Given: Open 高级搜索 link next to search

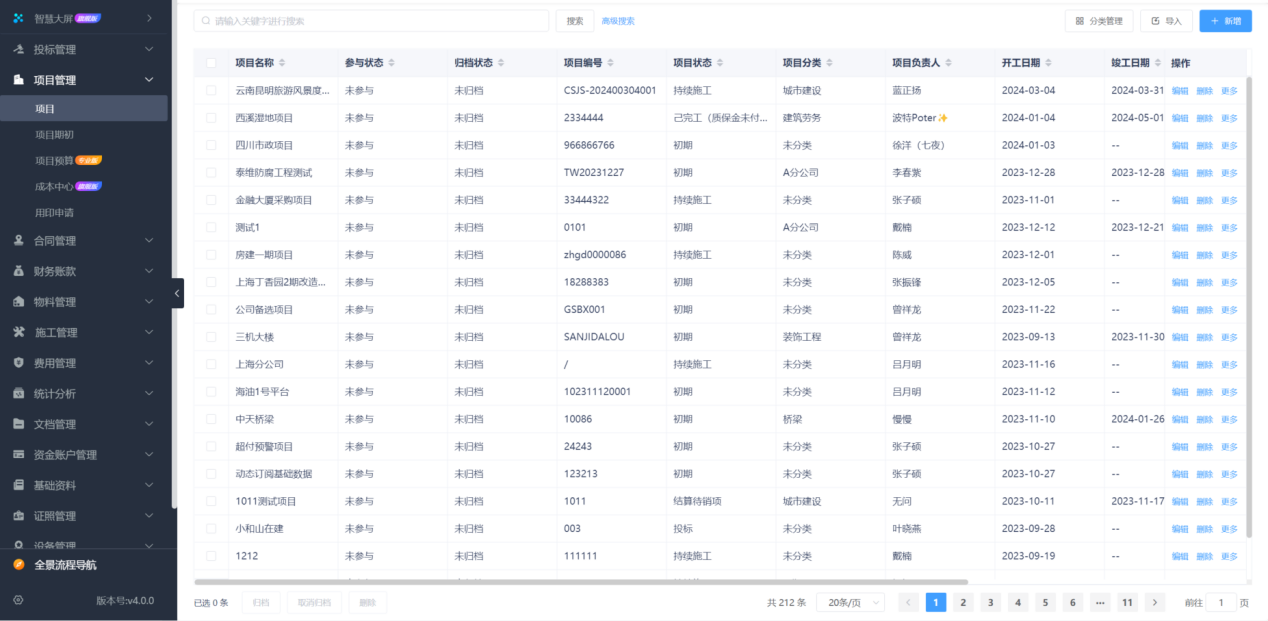Looking at the screenshot, I should coord(618,20).
